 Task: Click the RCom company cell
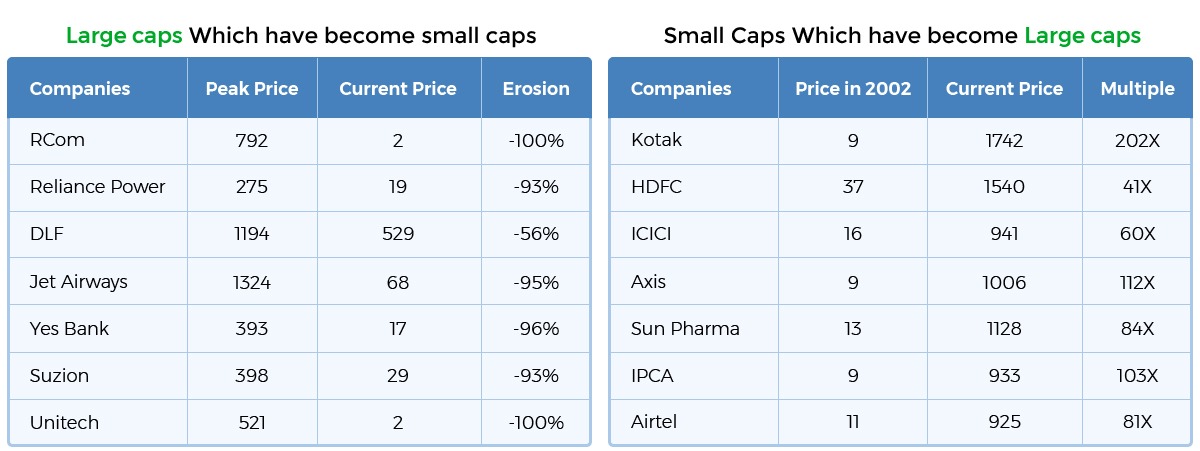click(57, 141)
